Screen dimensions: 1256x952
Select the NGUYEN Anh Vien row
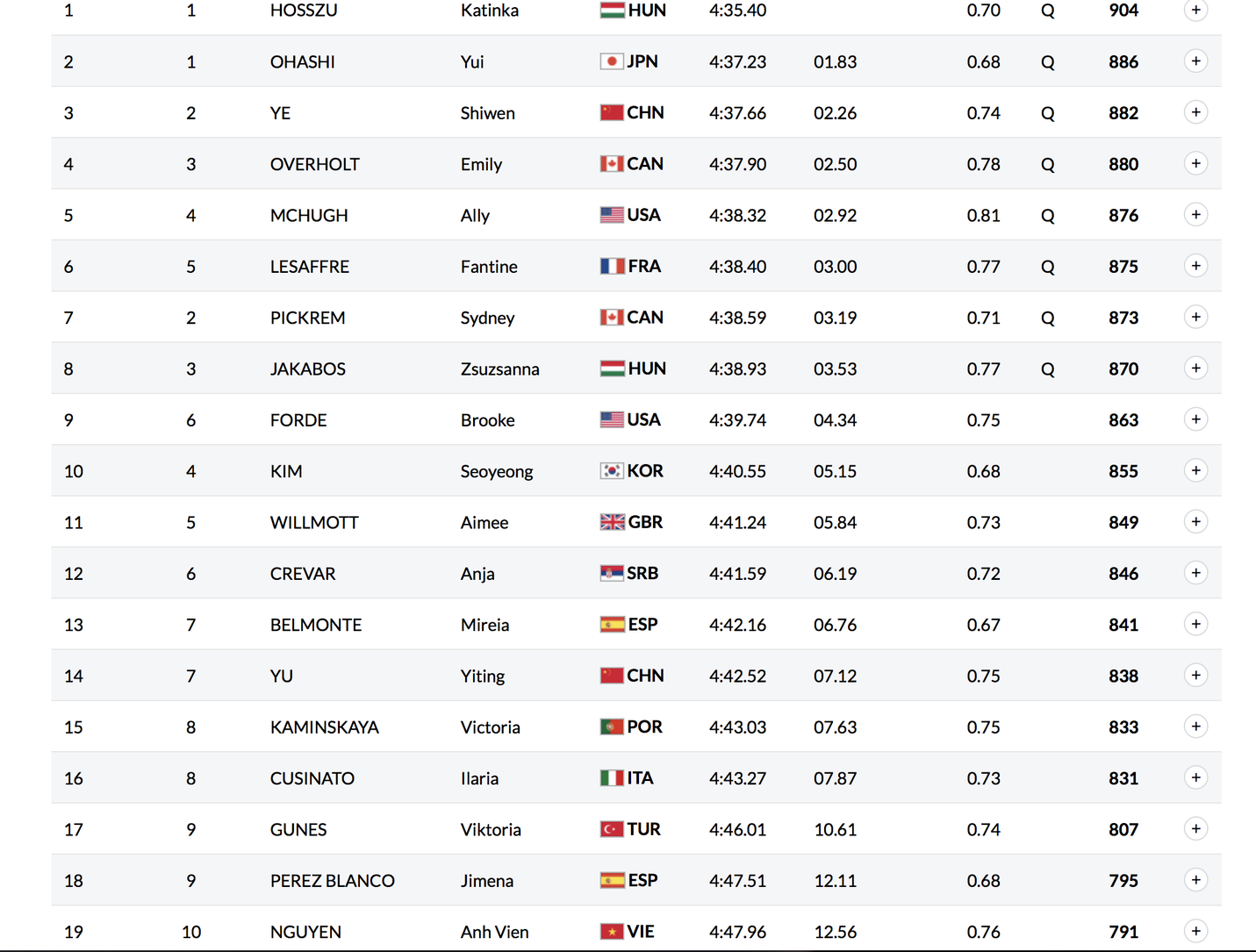pyautogui.click(x=636, y=931)
